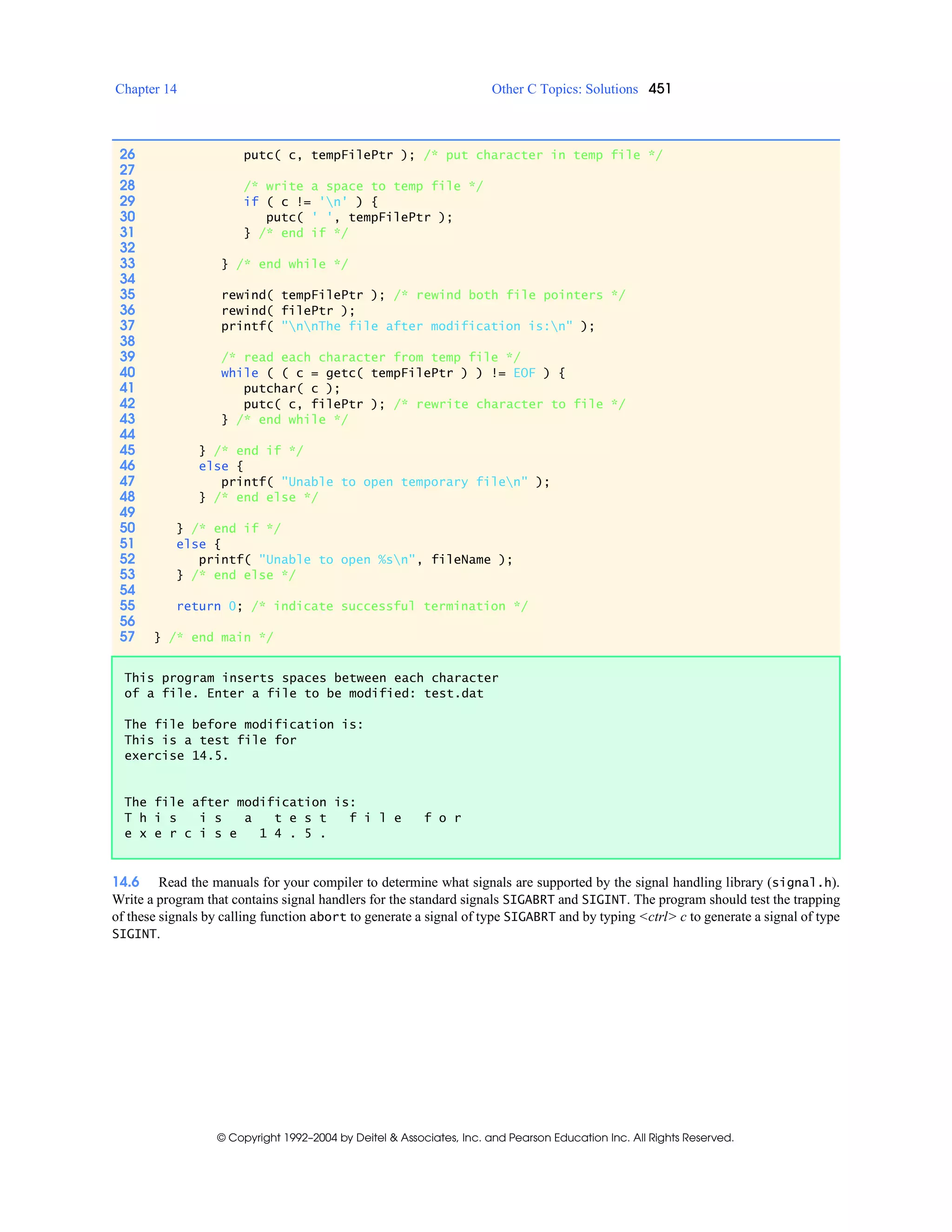952x1232 pixels.
Task: Click spaced output 'e x e r c i s e 1 4 . 5 .'
Action: (225, 833)
